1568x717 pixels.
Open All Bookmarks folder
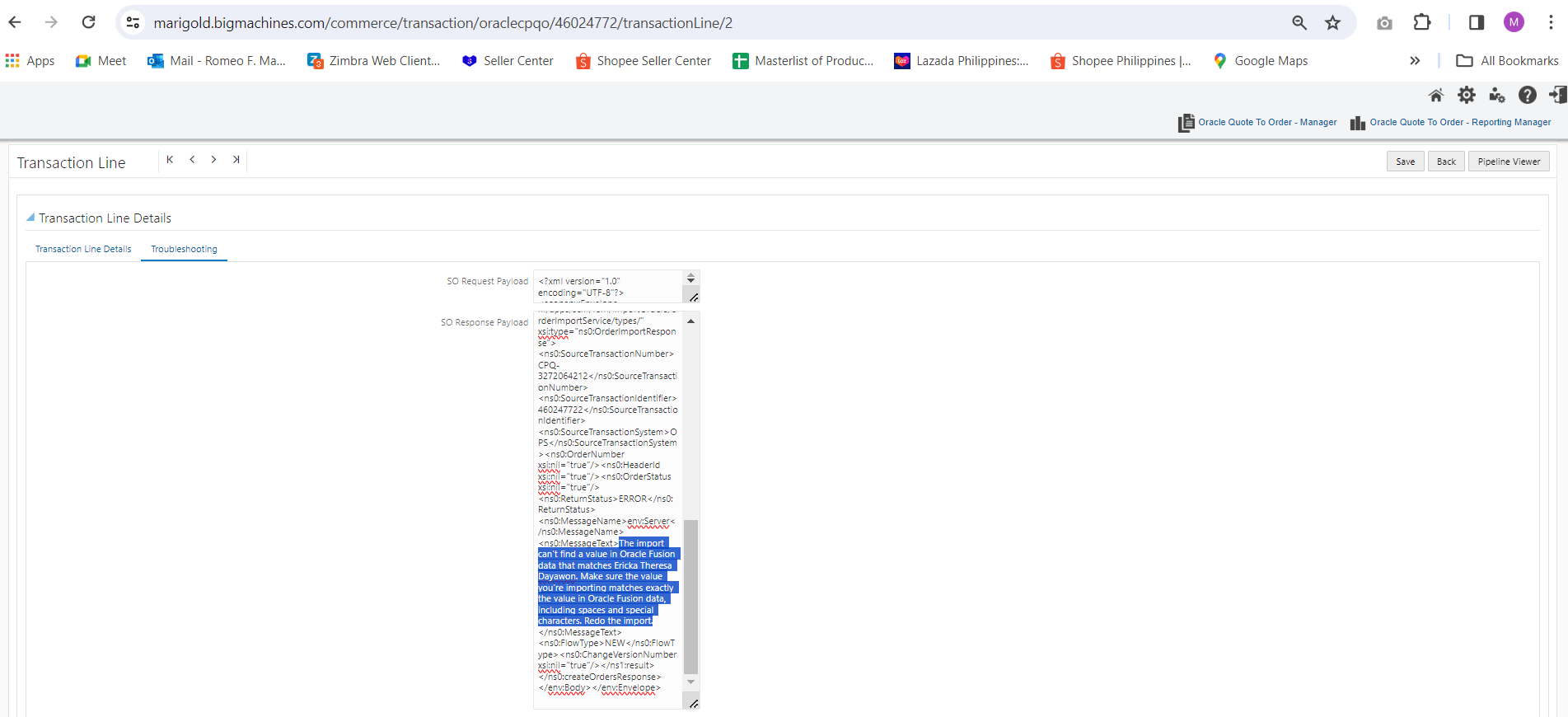[x=1507, y=61]
